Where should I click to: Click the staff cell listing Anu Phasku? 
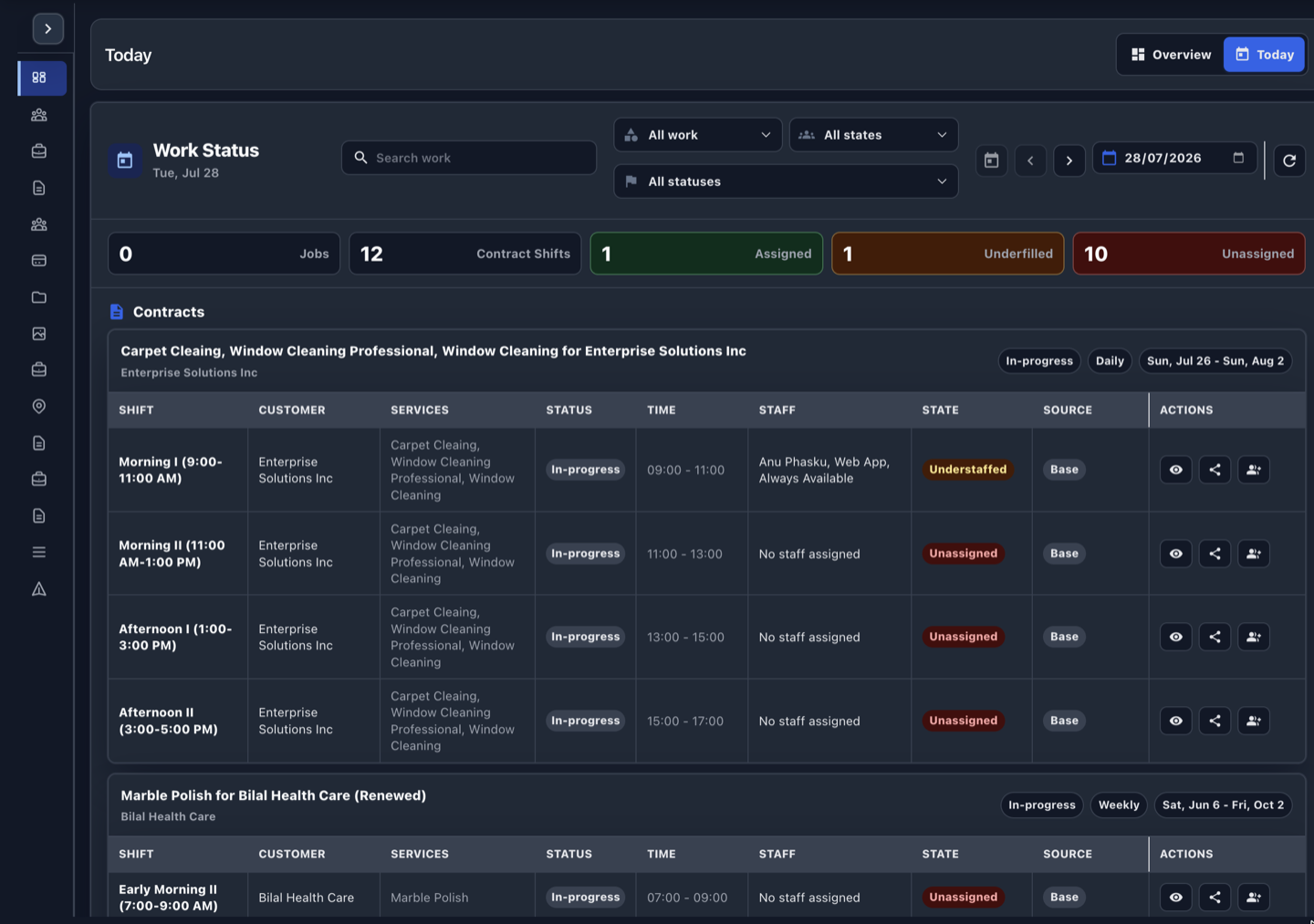[829, 470]
